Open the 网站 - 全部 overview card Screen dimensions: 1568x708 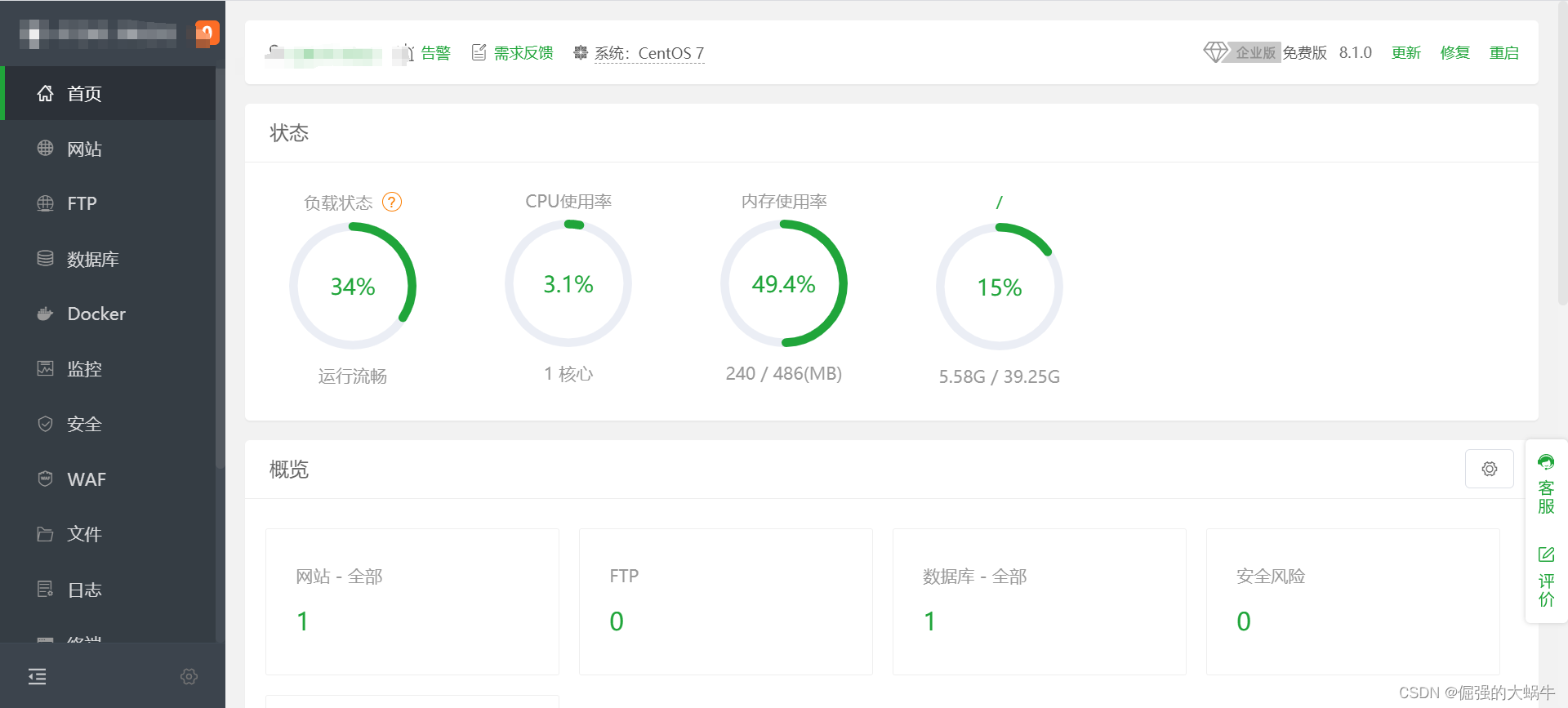point(412,601)
